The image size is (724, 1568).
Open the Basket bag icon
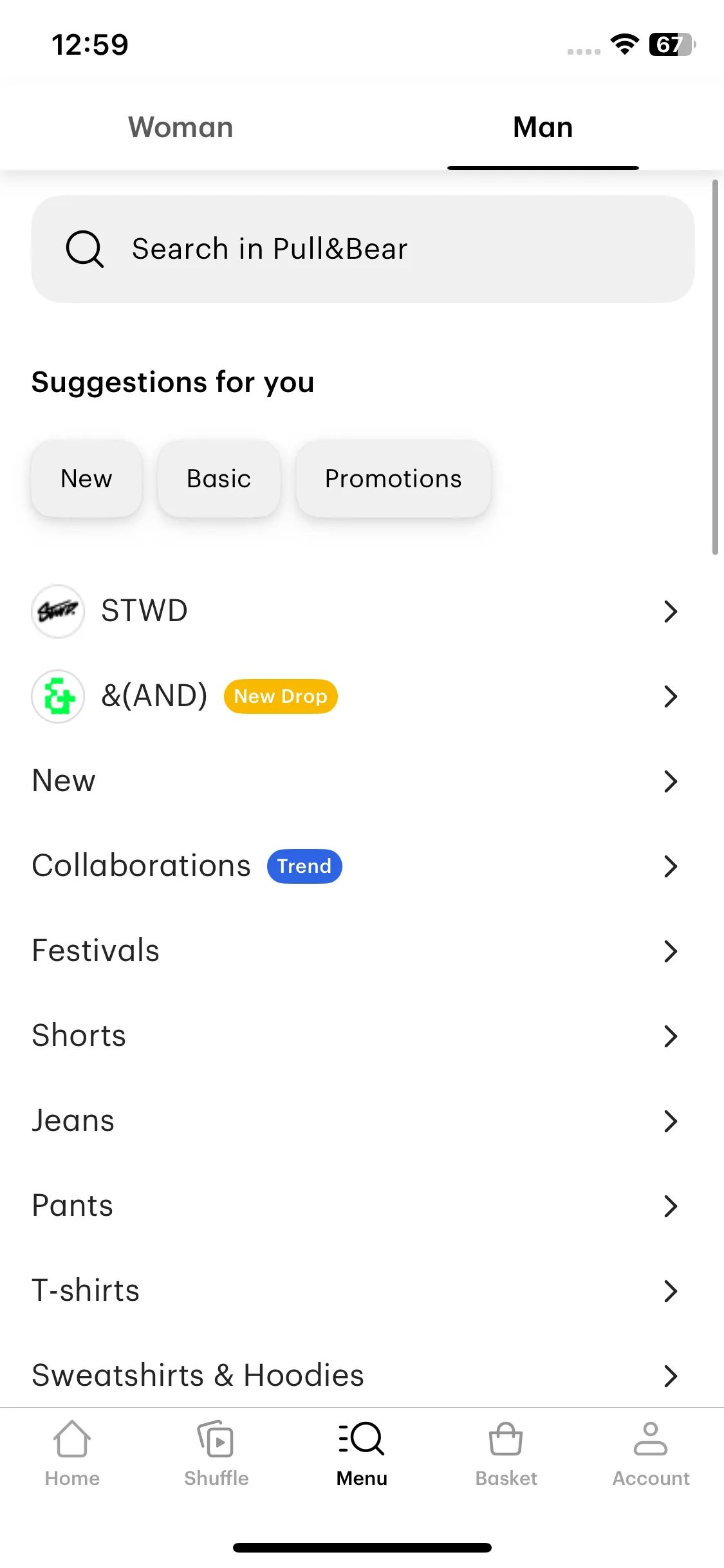coord(506,1439)
